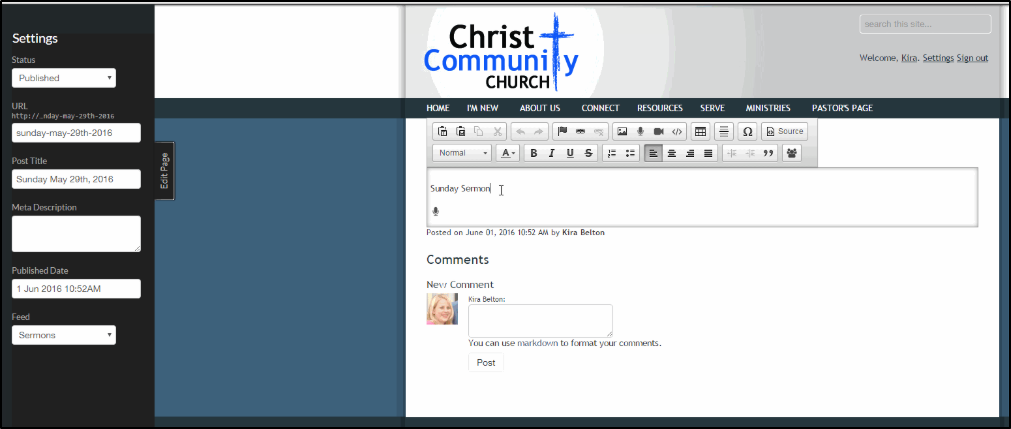
Task: Click the Sign out link
Action: coord(972,58)
